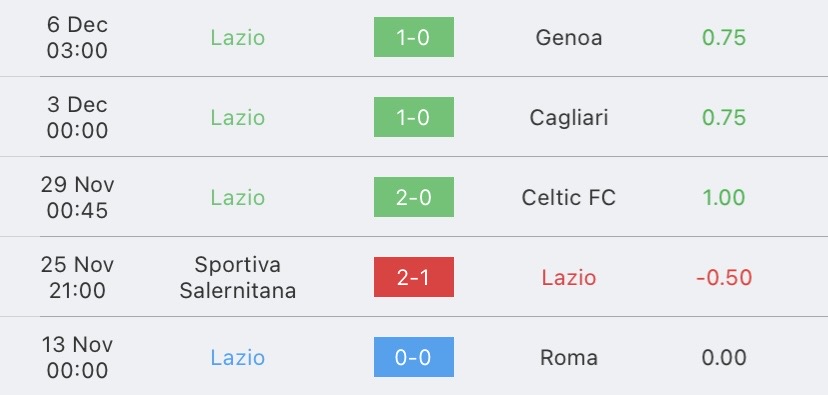The height and width of the screenshot is (395, 828).
Task: Select the 25 Nov 21:00 match date
Action: pyautogui.click(x=77, y=277)
